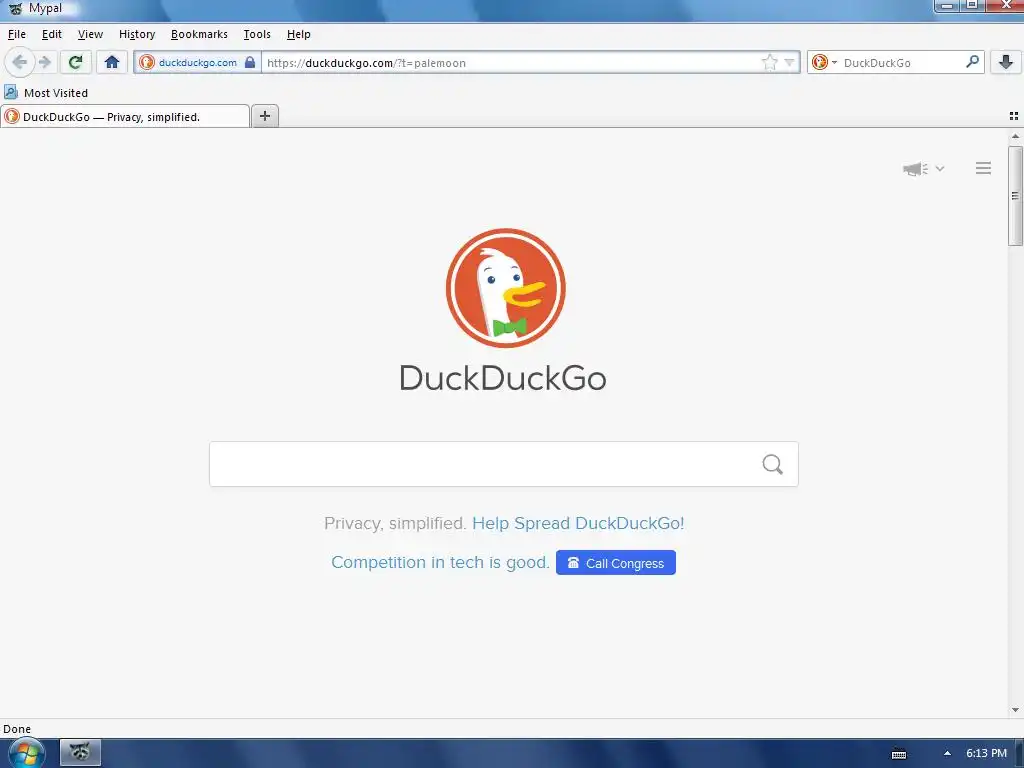Image resolution: width=1024 pixels, height=768 pixels.
Task: Click the page vertical scrollbar thumb
Action: 1015,196
